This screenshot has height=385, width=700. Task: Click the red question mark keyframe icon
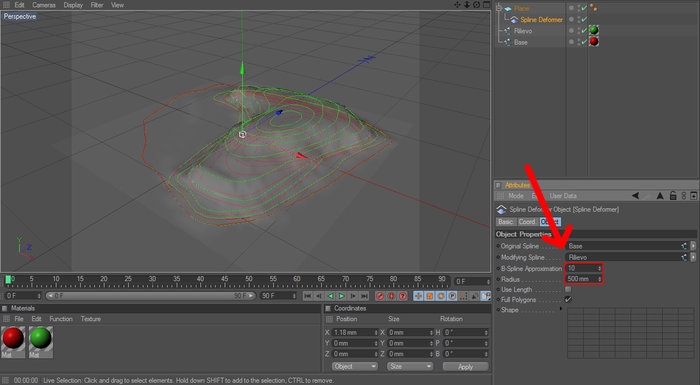coord(403,296)
